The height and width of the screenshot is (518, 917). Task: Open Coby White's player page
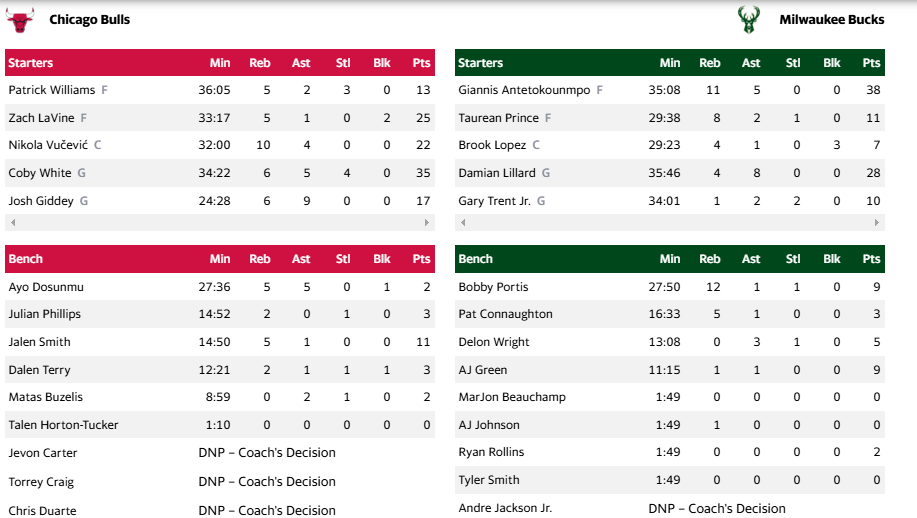point(40,173)
